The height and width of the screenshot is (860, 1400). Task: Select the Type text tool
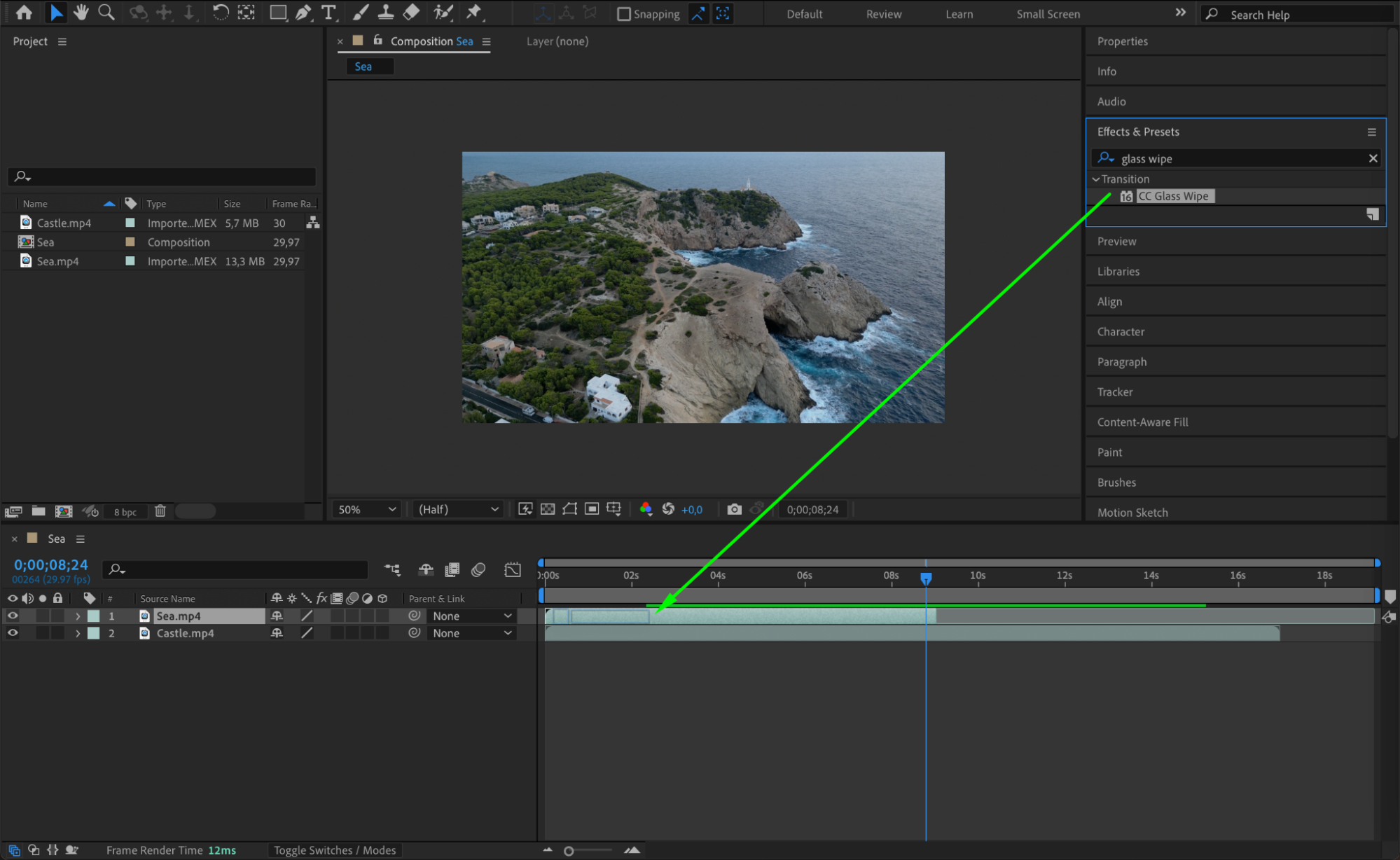328,13
